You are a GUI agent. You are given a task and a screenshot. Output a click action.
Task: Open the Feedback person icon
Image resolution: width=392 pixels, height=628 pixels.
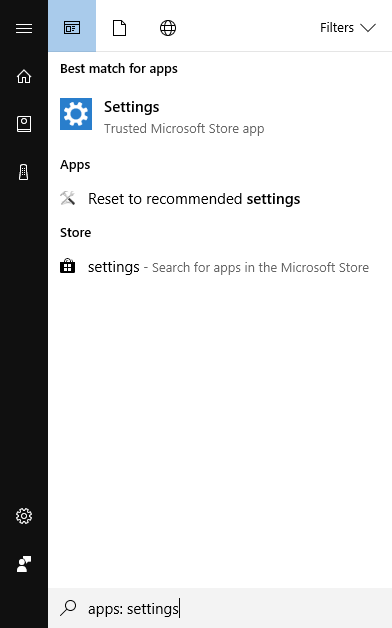[x=24, y=564]
